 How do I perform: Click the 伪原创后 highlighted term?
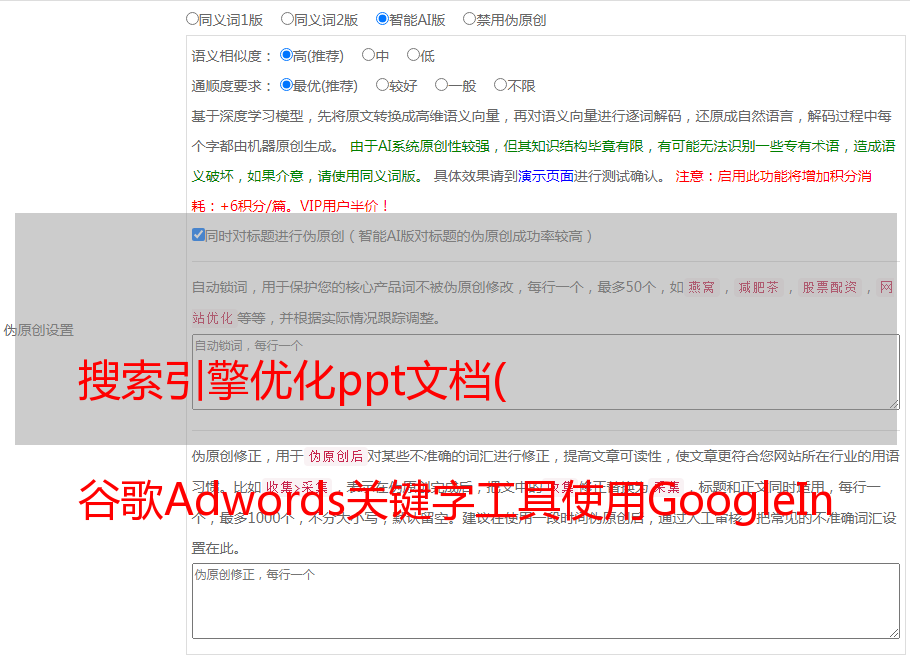[x=336, y=456]
